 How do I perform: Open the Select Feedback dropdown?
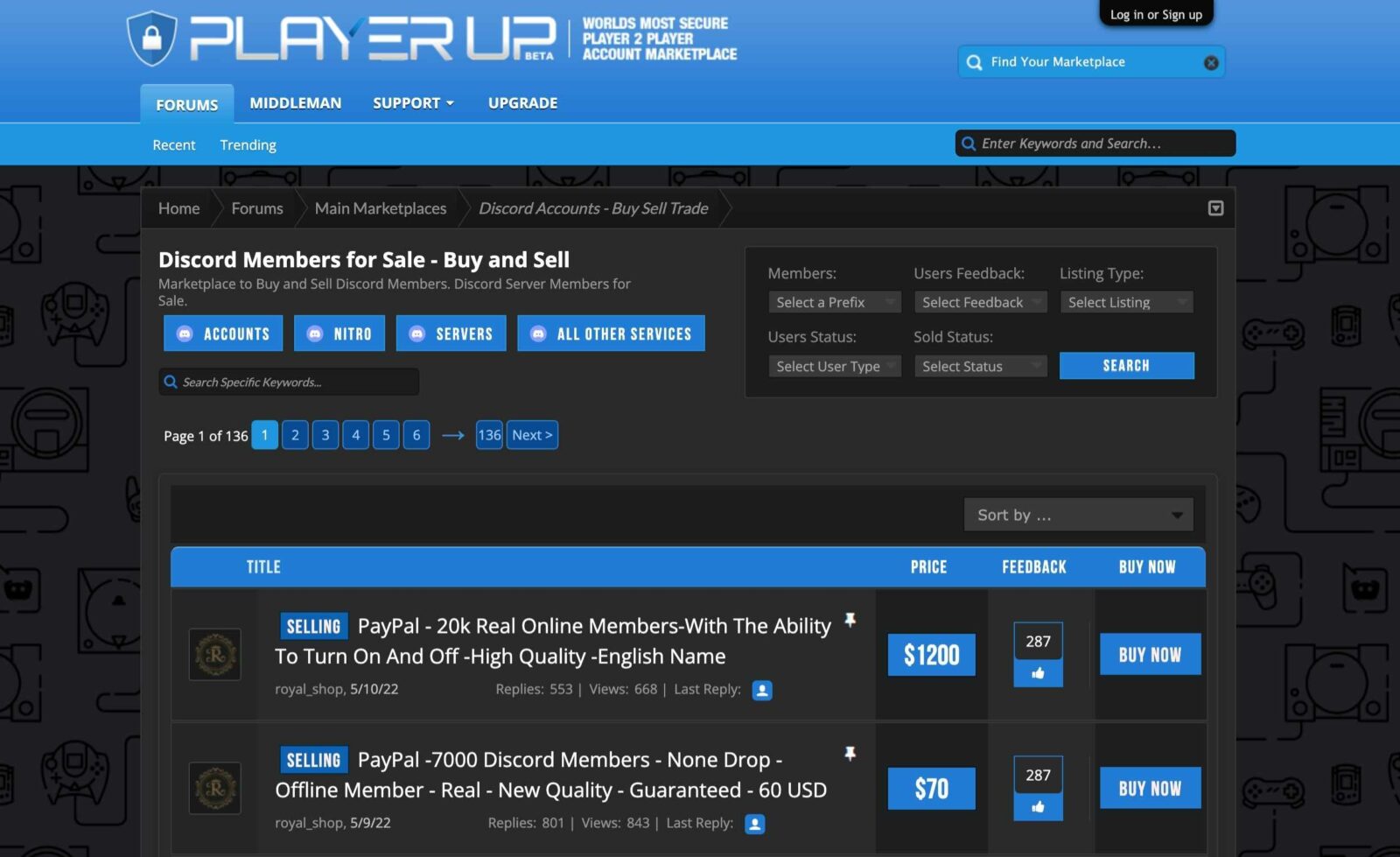(980, 302)
